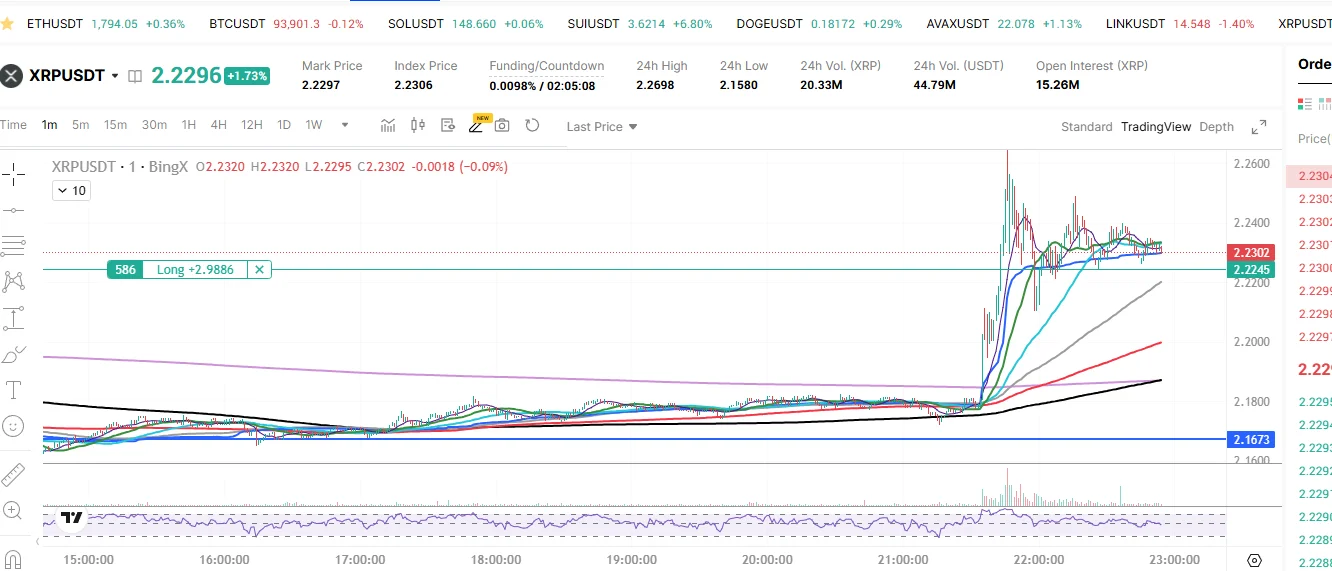Screen dimensions: 1332x571
Task: Select the ruler measure tool
Action: coord(13,474)
